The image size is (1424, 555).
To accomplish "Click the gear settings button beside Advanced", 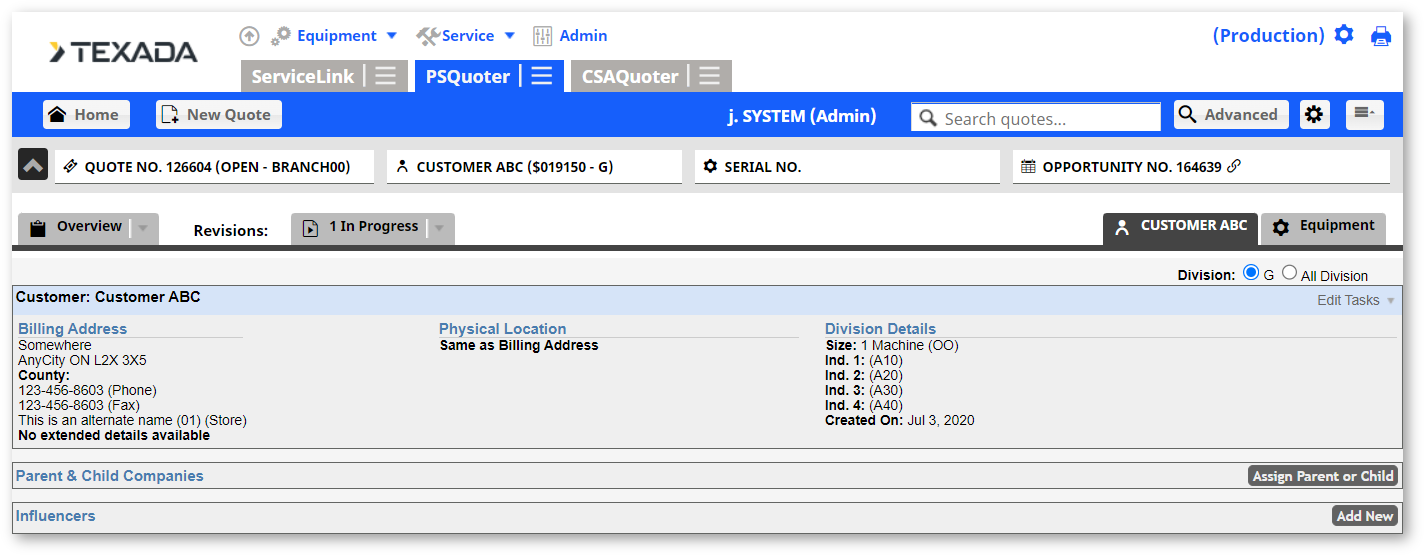I will [1314, 115].
